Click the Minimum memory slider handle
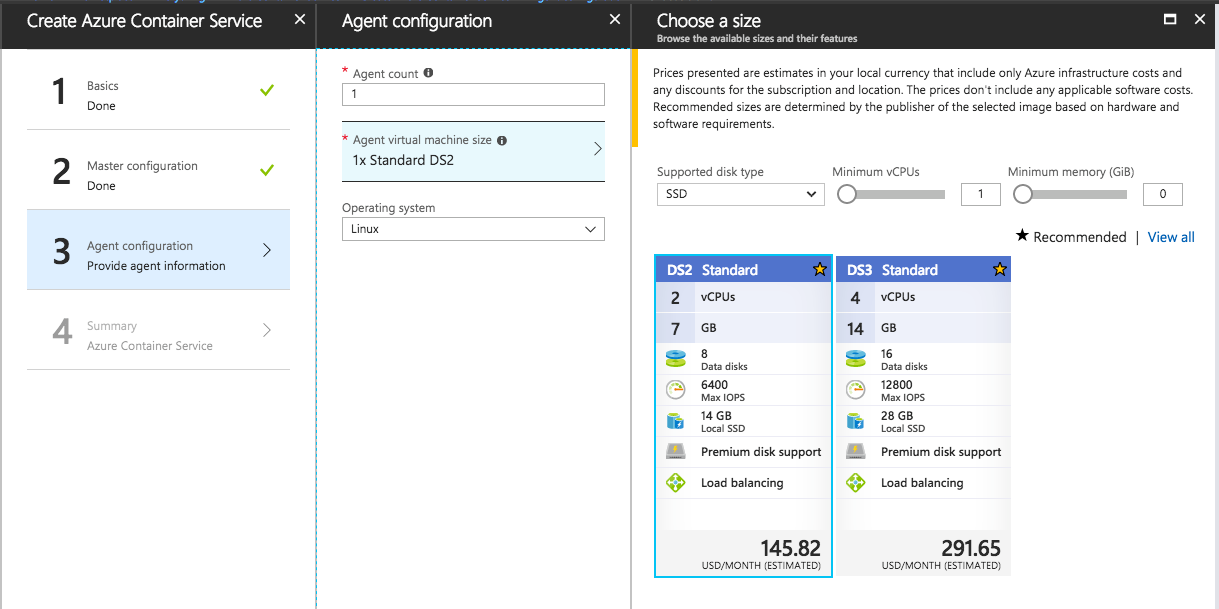 click(x=1023, y=194)
